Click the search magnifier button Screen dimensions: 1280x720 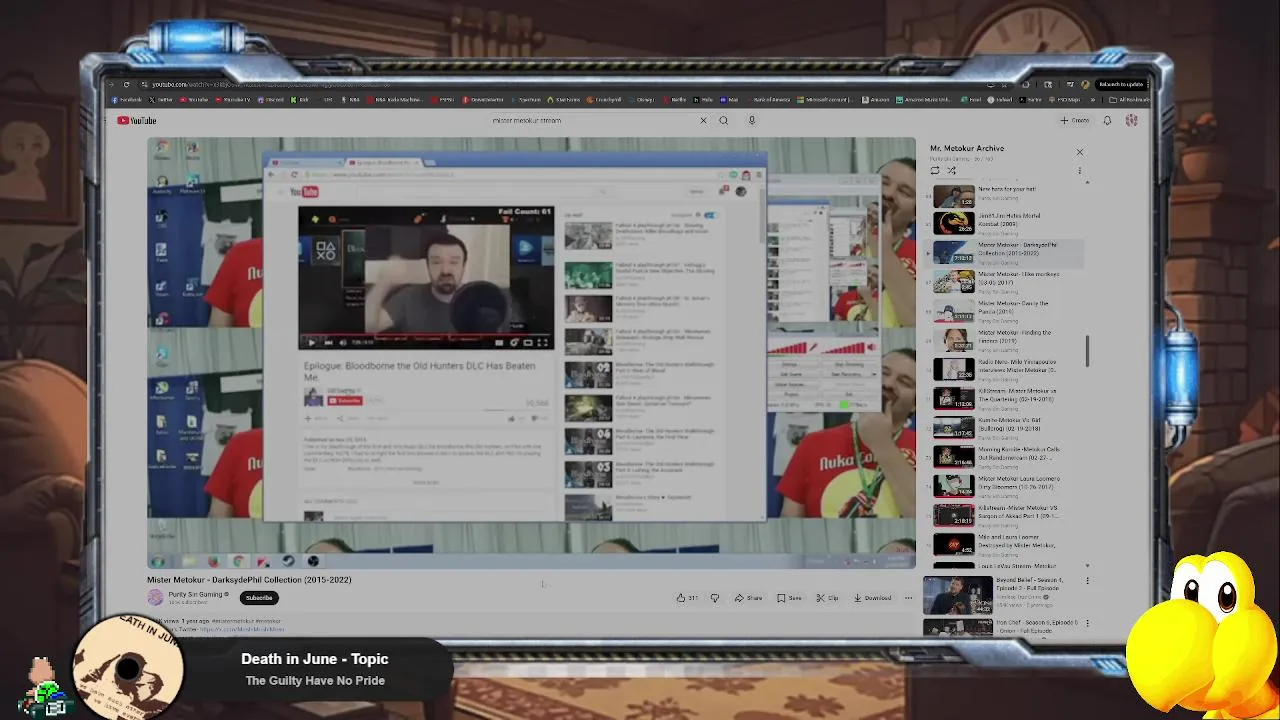click(724, 120)
